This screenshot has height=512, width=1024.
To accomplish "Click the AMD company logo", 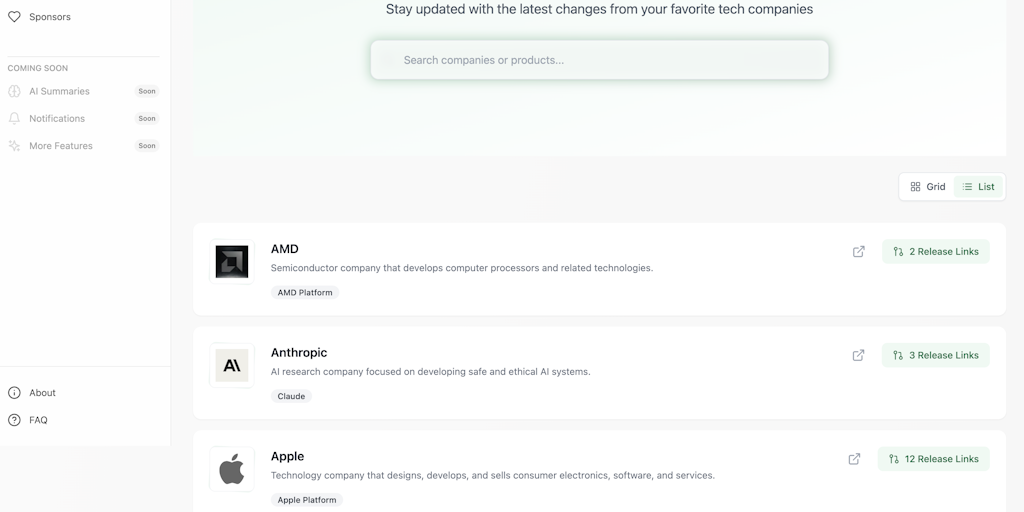I will (x=232, y=262).
